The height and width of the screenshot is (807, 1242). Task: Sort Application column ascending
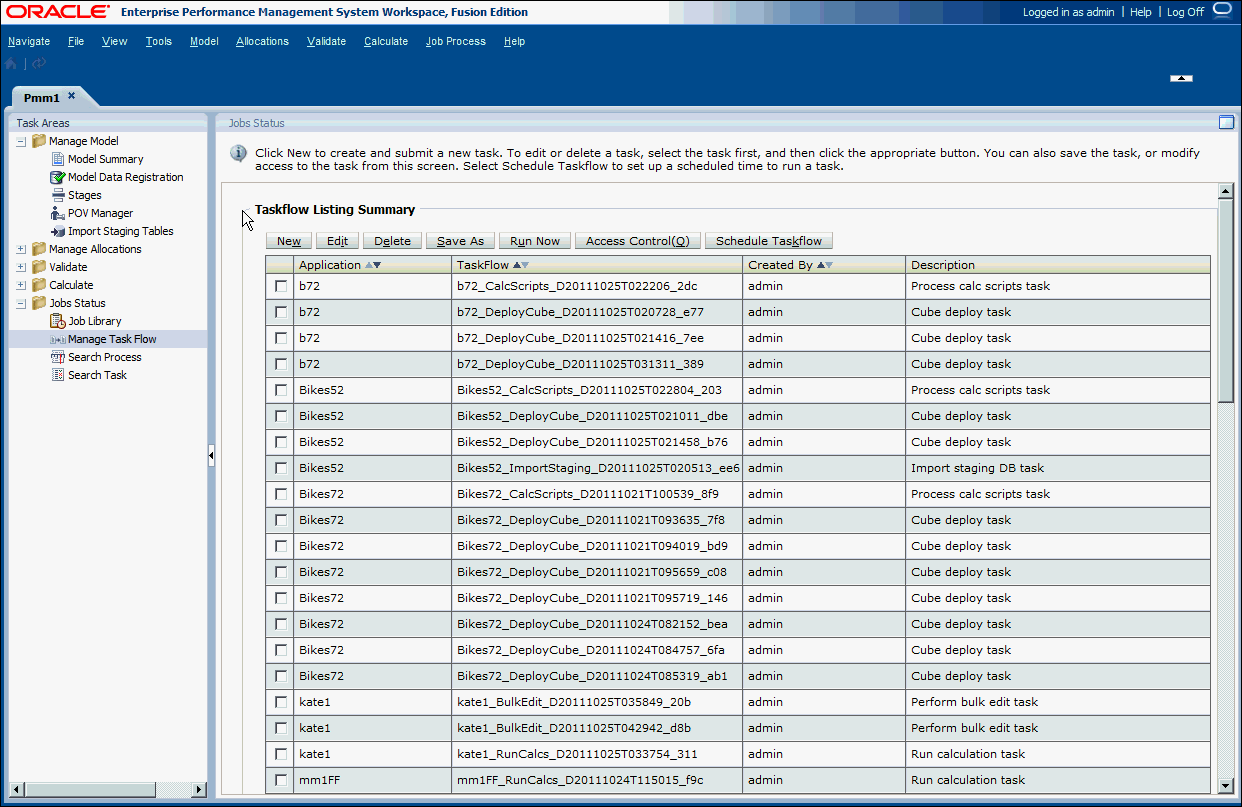click(x=369, y=265)
